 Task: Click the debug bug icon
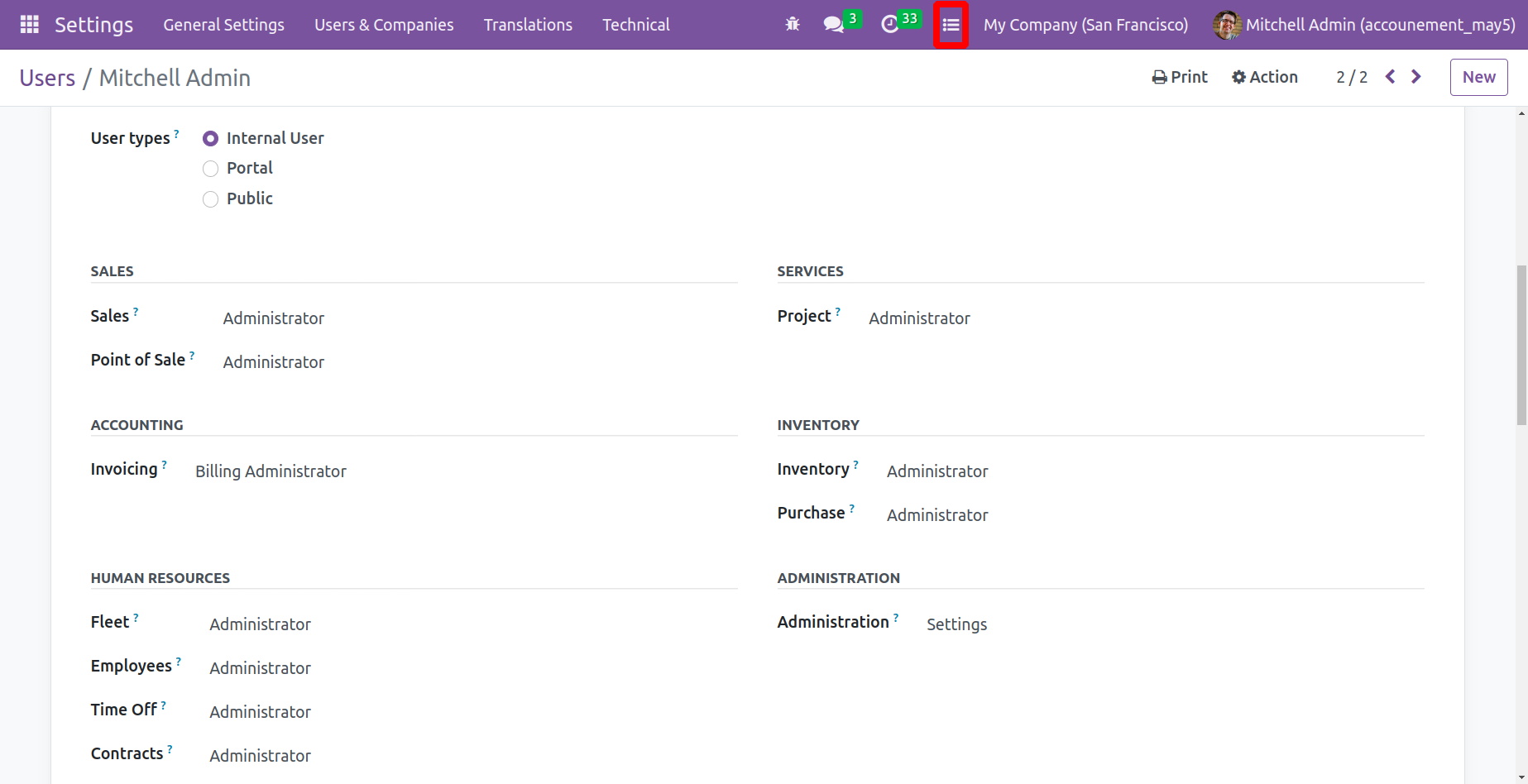793,25
